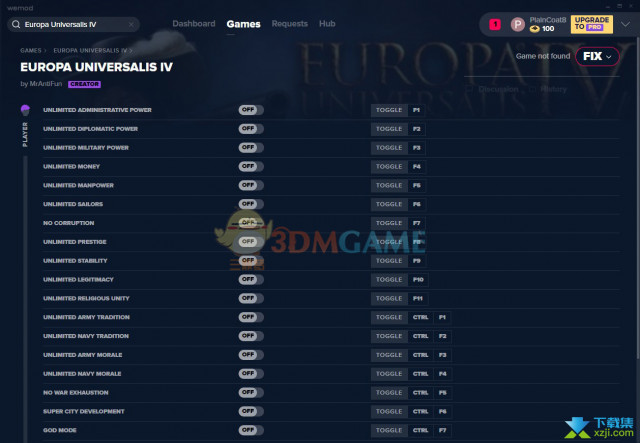Click Toggle button for Unlimited Money
Image resolution: width=640 pixels, height=443 pixels.
[389, 167]
